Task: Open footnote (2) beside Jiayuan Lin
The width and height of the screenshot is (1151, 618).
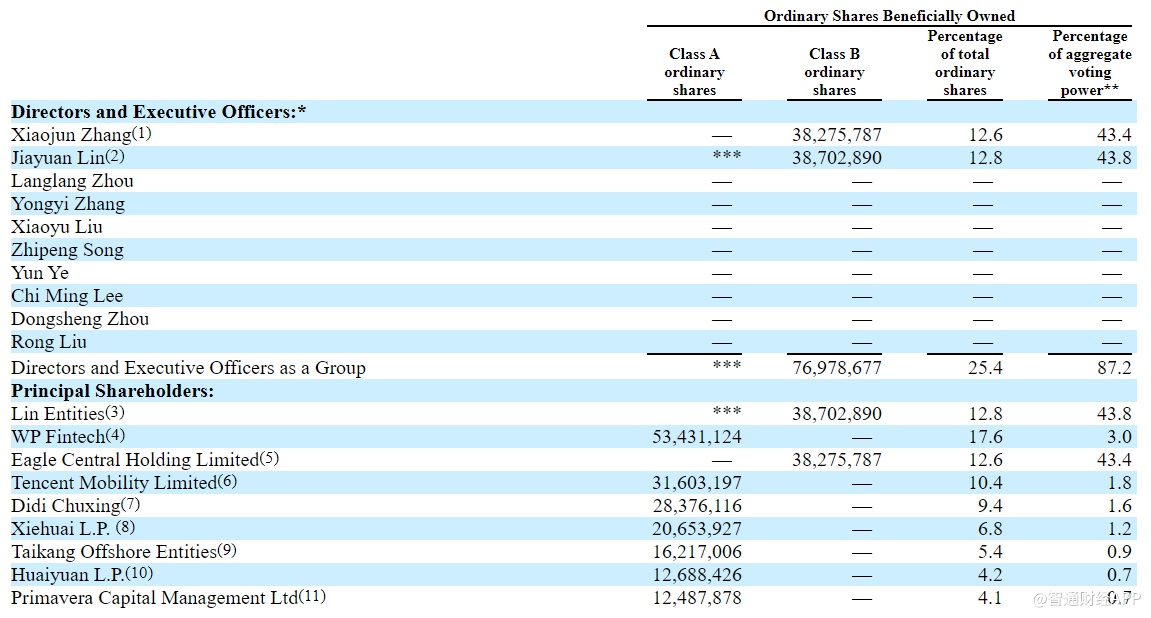Action: click(x=114, y=156)
